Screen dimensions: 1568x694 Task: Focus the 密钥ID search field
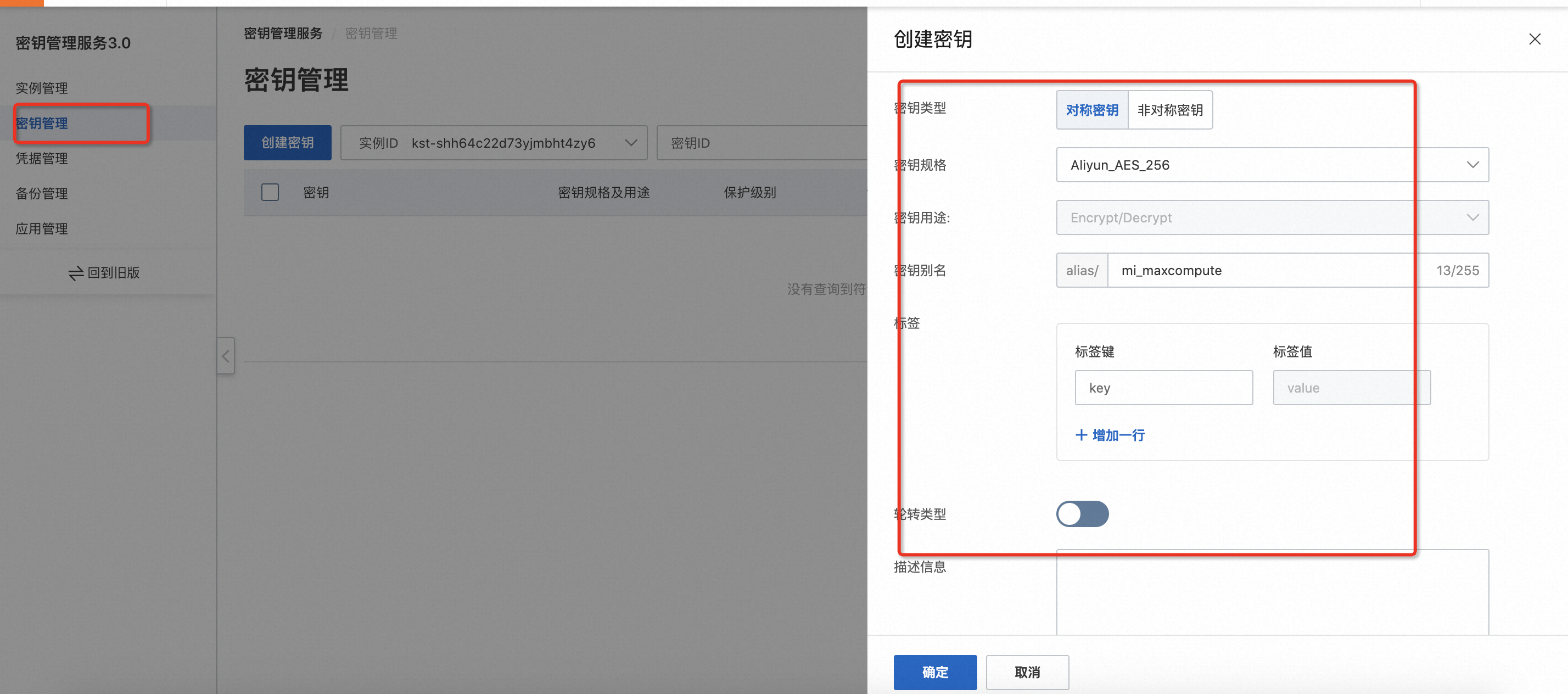tap(762, 143)
